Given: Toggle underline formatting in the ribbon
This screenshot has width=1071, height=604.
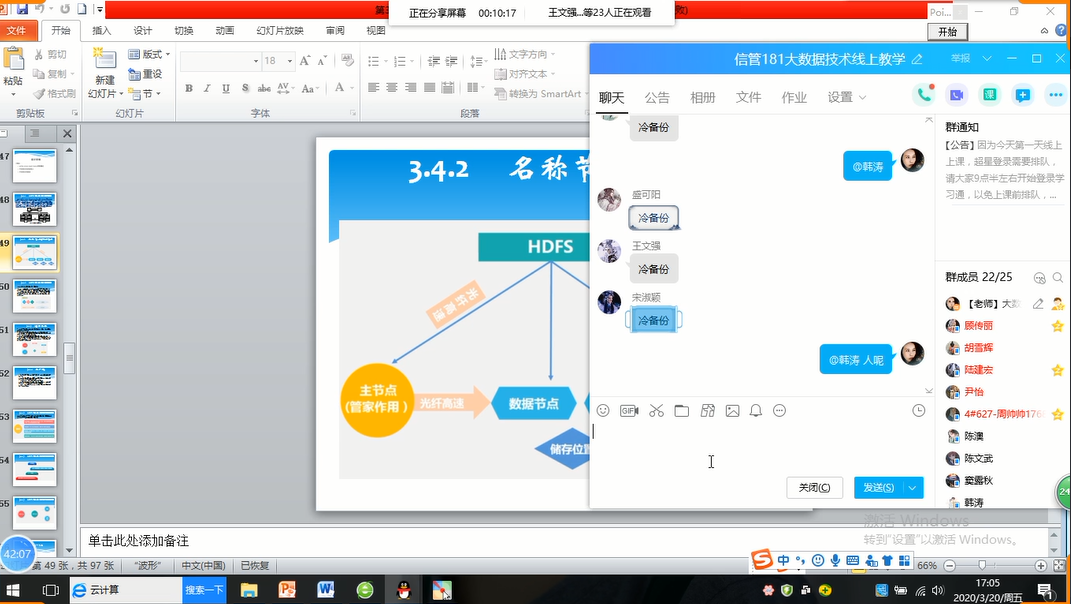Looking at the screenshot, I should [x=227, y=88].
